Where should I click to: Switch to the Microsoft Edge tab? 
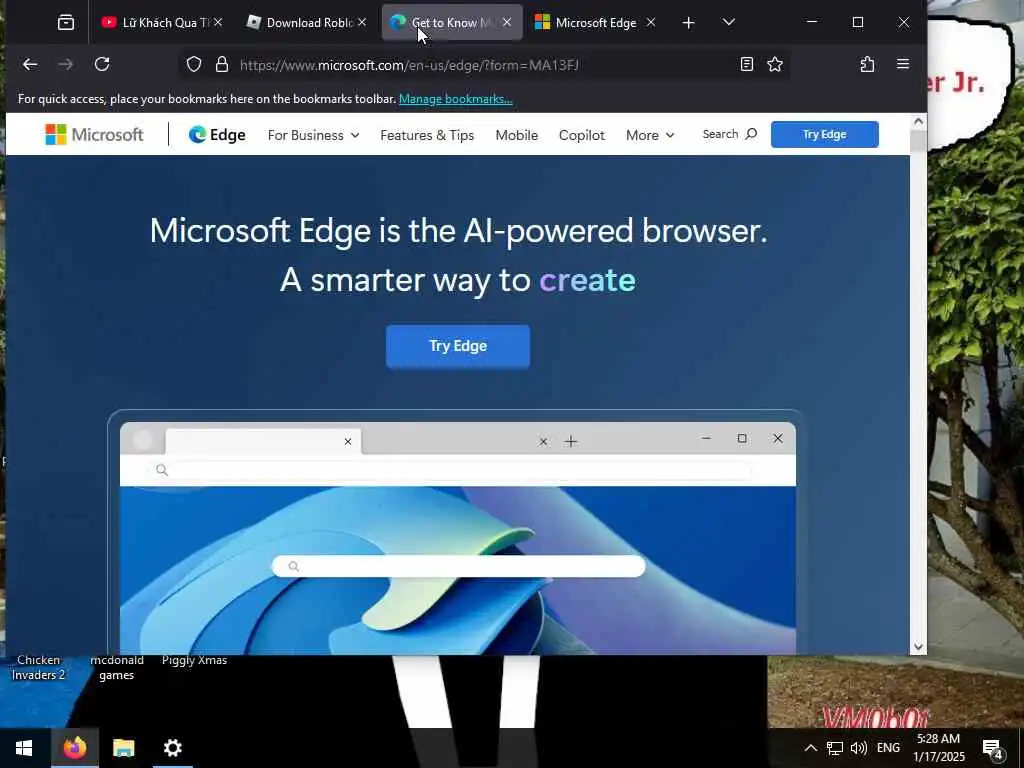(x=594, y=23)
